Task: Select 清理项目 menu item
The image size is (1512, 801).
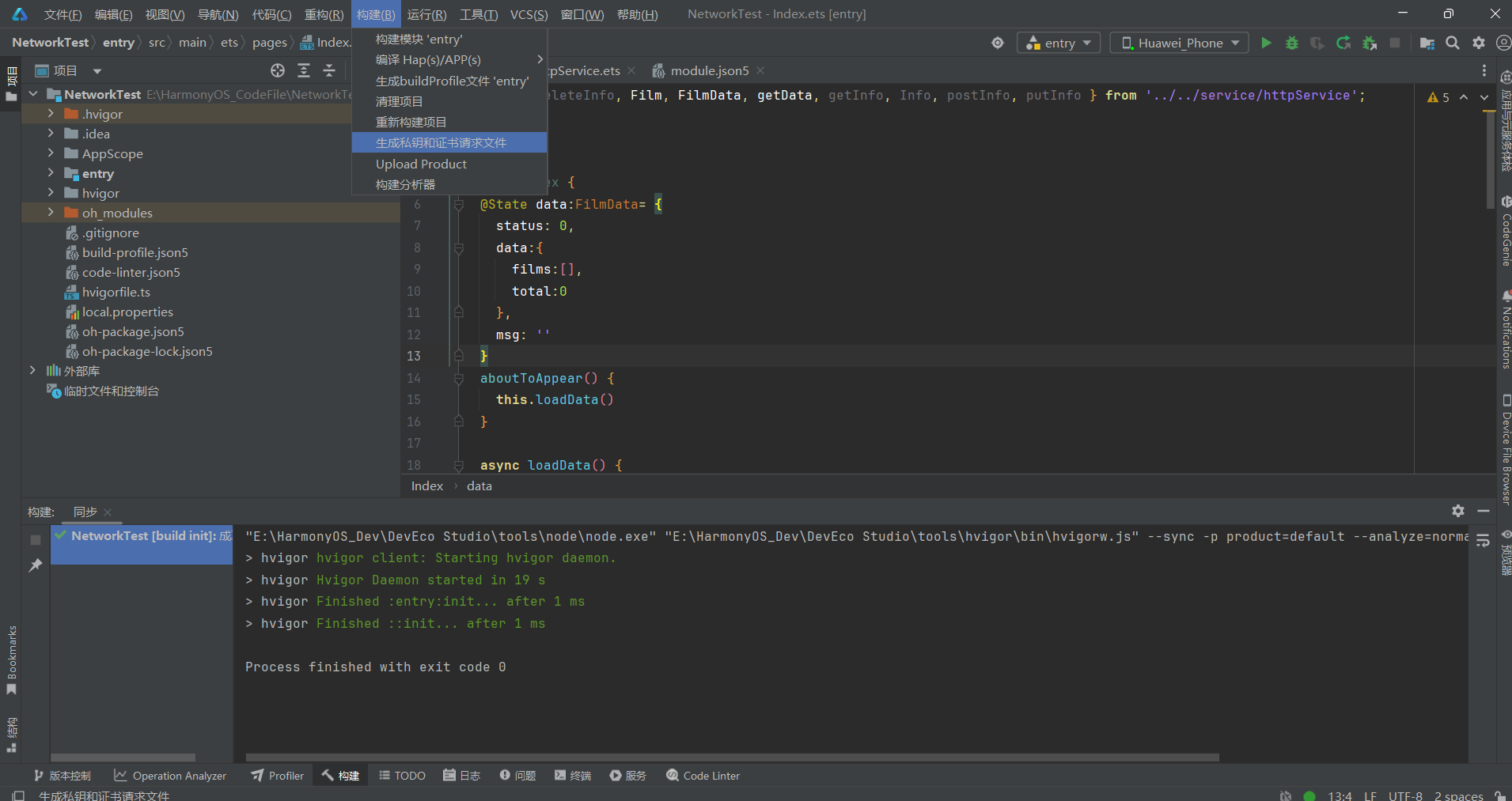Action: [449, 101]
